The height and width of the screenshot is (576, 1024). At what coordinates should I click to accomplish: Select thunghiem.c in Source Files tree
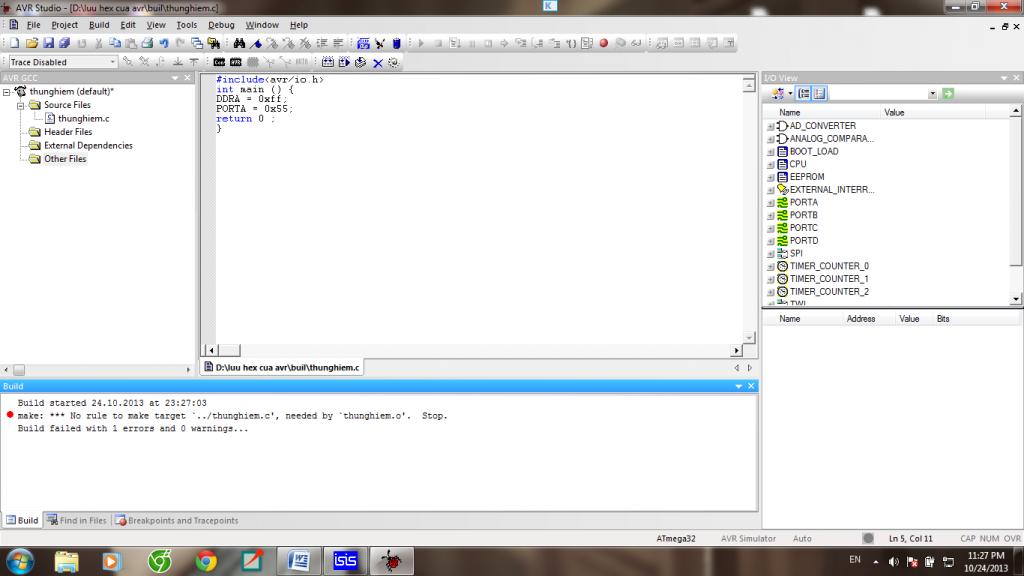[83, 118]
